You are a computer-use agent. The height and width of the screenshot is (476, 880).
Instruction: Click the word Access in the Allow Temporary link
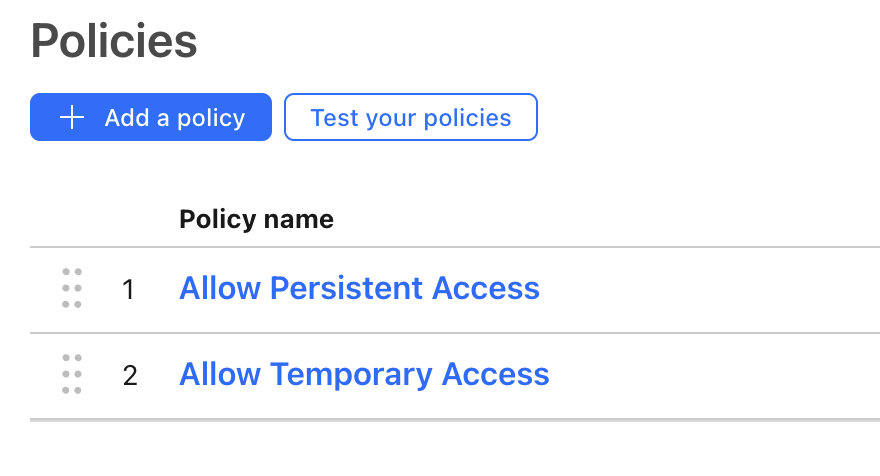(496, 374)
